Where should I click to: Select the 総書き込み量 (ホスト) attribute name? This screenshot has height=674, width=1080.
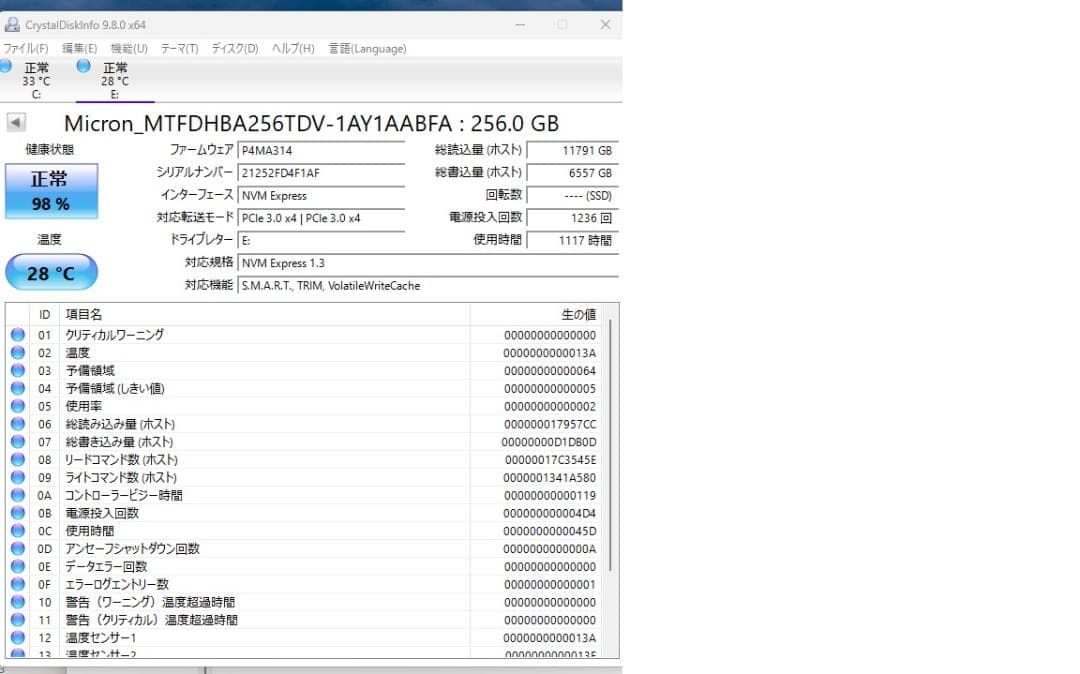pyautogui.click(x=119, y=442)
